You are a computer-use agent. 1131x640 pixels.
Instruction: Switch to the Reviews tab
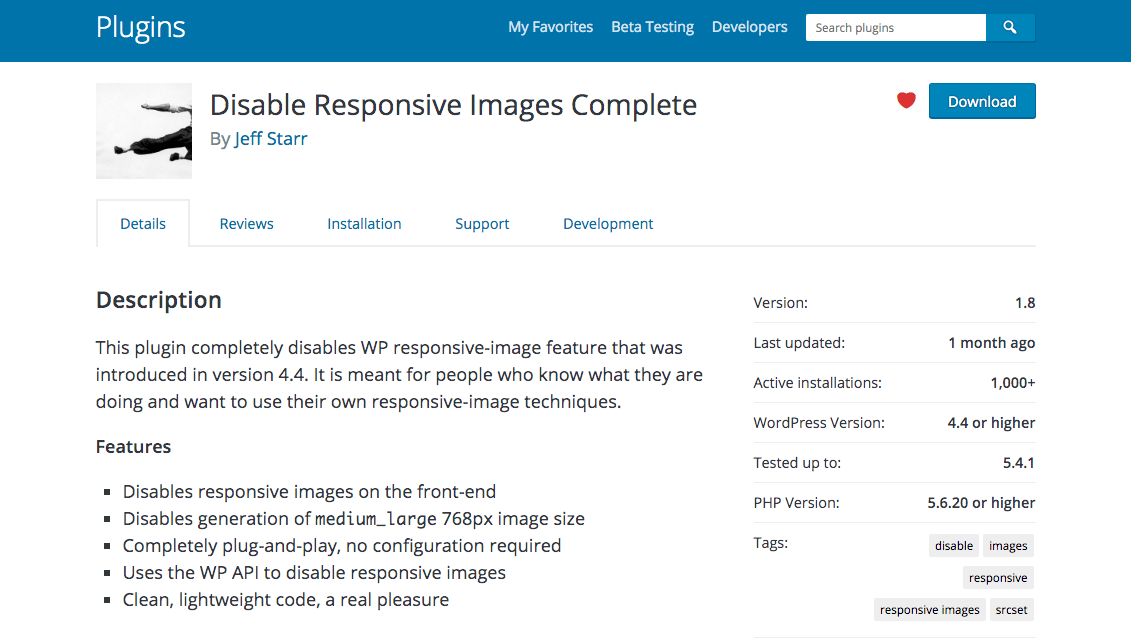click(246, 223)
